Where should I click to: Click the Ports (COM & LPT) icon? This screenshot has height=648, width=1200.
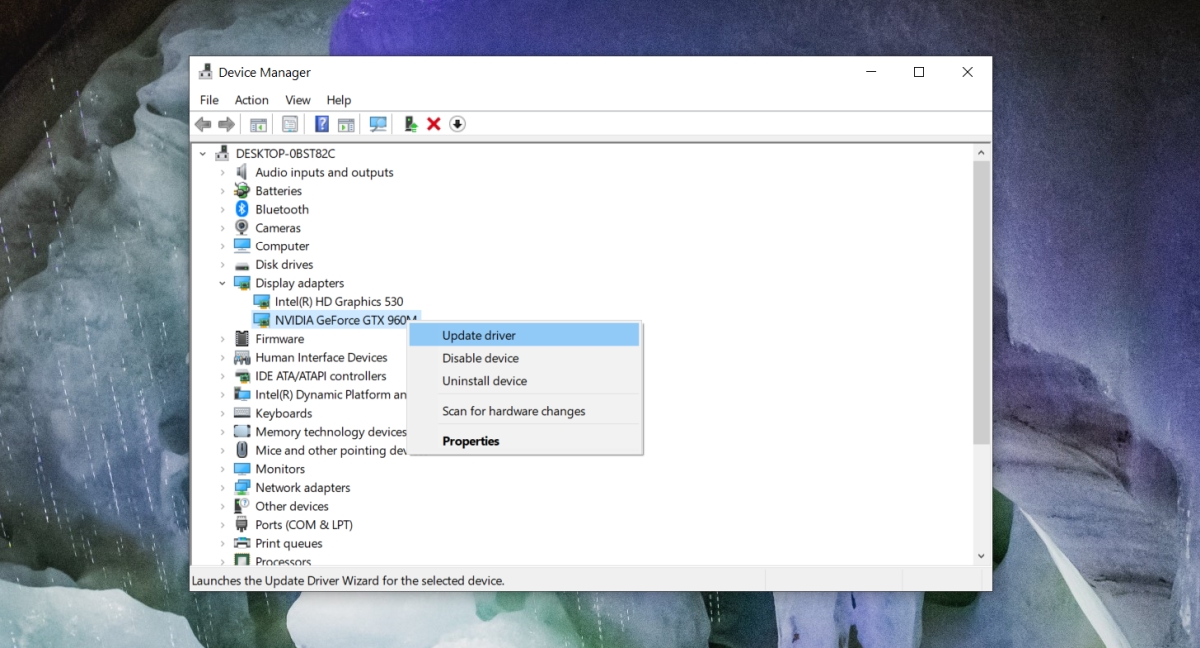pyautogui.click(x=242, y=525)
